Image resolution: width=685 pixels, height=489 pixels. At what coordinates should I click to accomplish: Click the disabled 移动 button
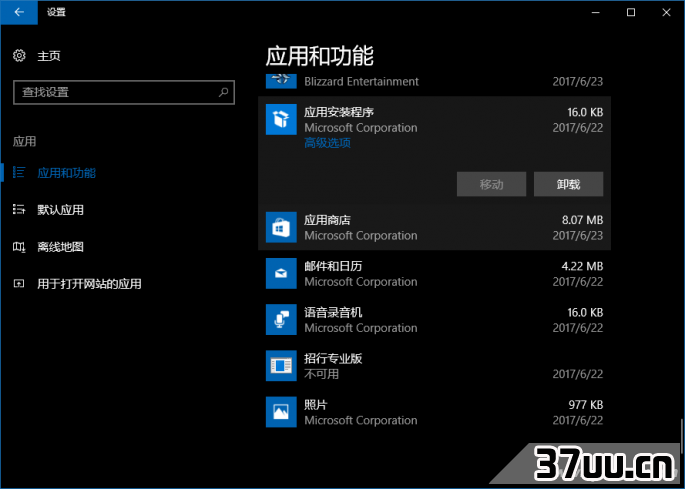(x=491, y=184)
